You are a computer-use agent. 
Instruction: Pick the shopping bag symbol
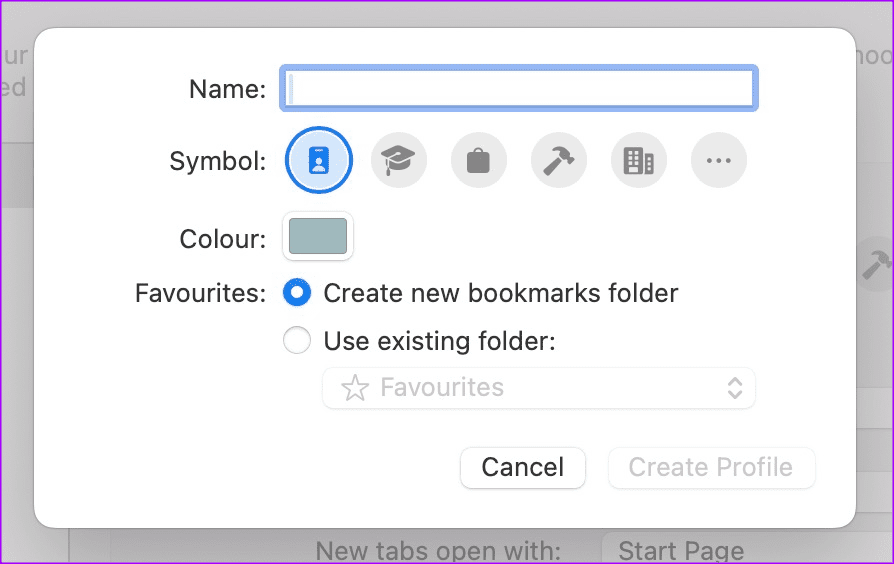point(478,160)
